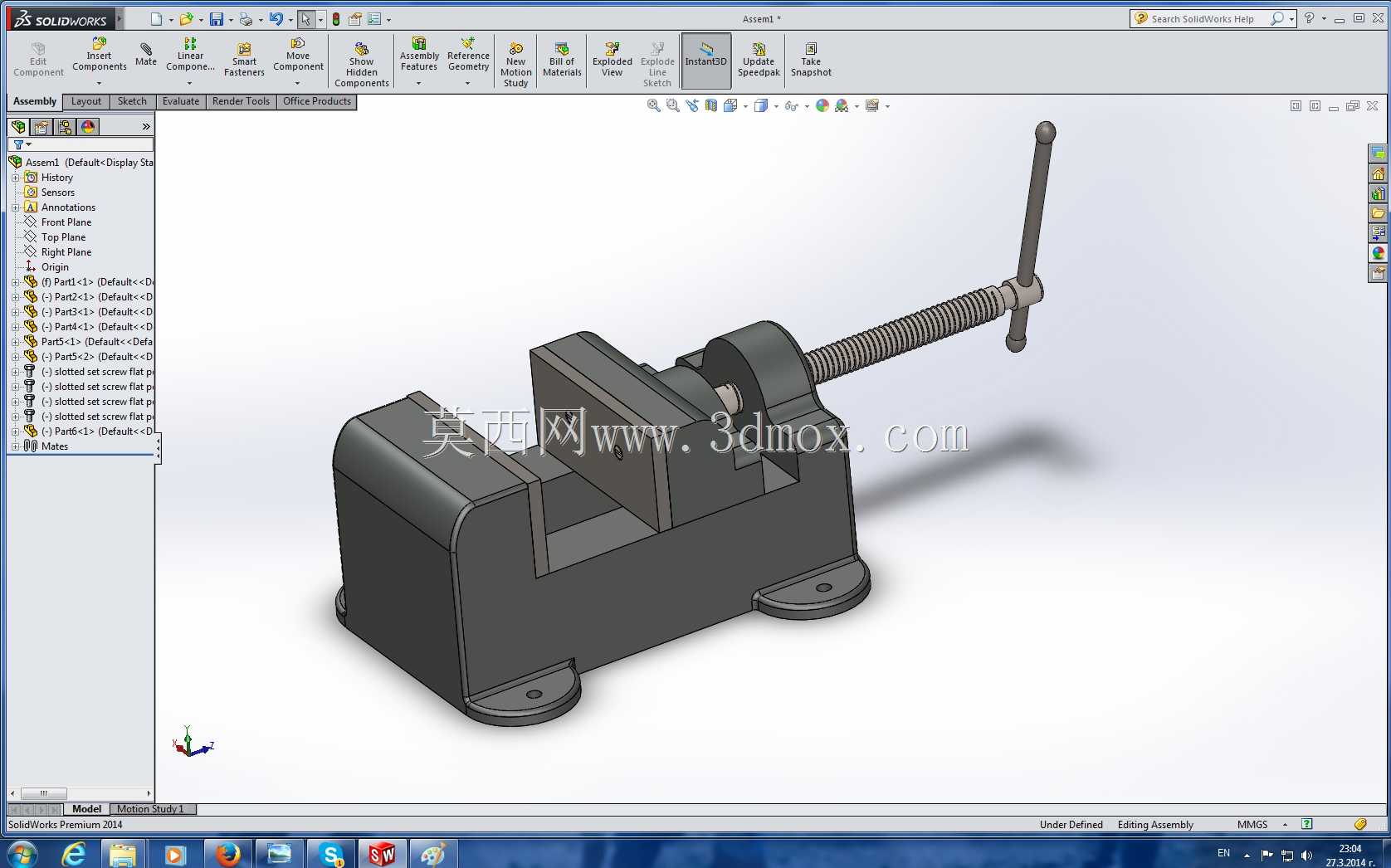Image resolution: width=1391 pixels, height=868 pixels.
Task: Open Assembly Features dropdown arrow
Action: [419, 83]
